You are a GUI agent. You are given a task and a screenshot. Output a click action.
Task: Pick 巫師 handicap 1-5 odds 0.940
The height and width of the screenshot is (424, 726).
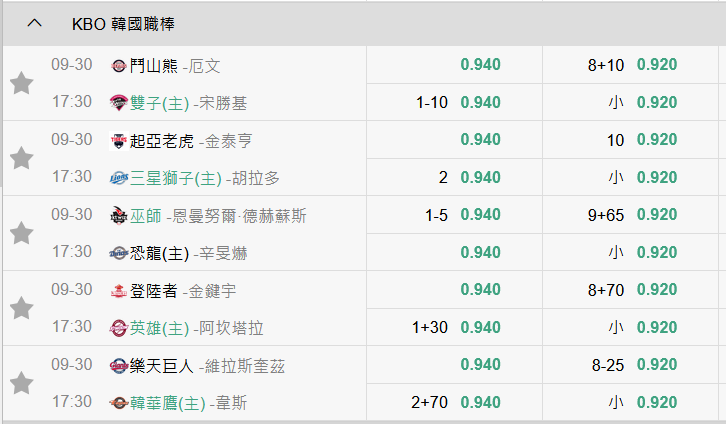pos(480,215)
